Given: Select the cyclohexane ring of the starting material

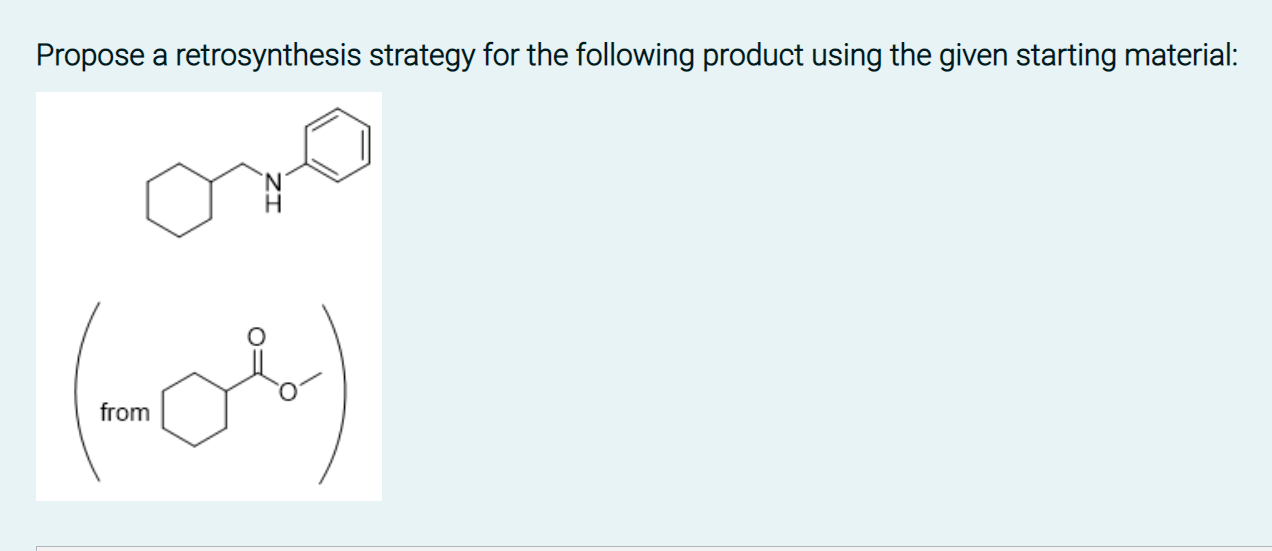Looking at the screenshot, I should (x=197, y=411).
